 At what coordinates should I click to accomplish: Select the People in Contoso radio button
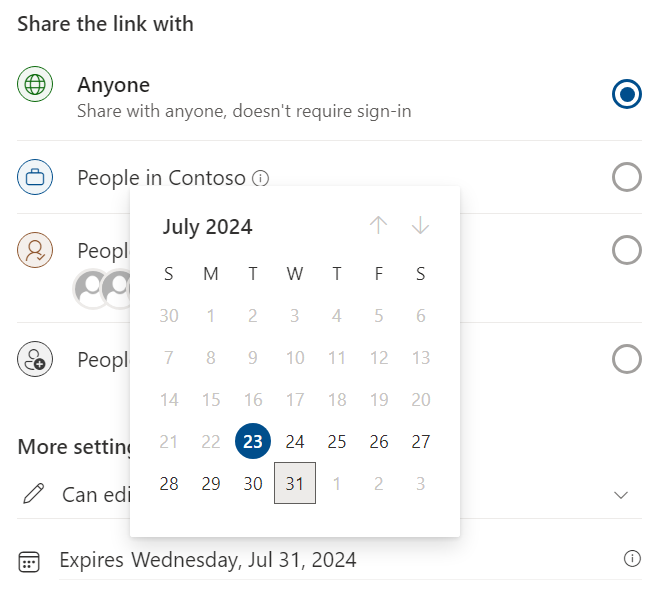click(626, 177)
